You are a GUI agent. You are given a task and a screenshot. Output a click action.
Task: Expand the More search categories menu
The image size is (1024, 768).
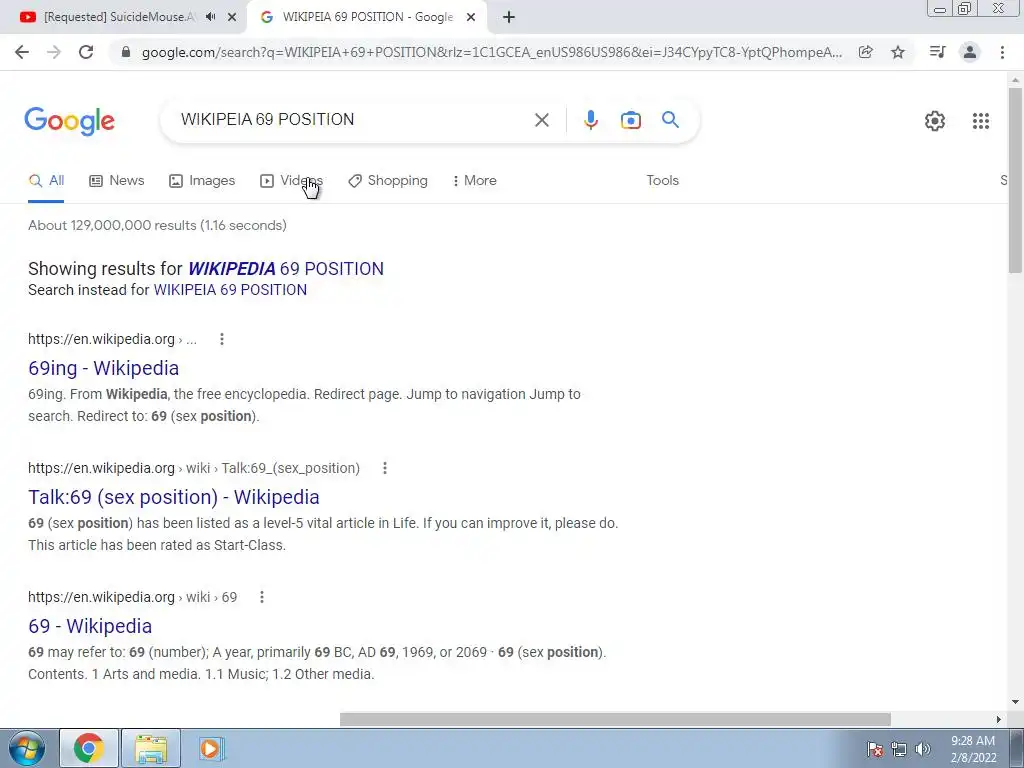point(475,181)
